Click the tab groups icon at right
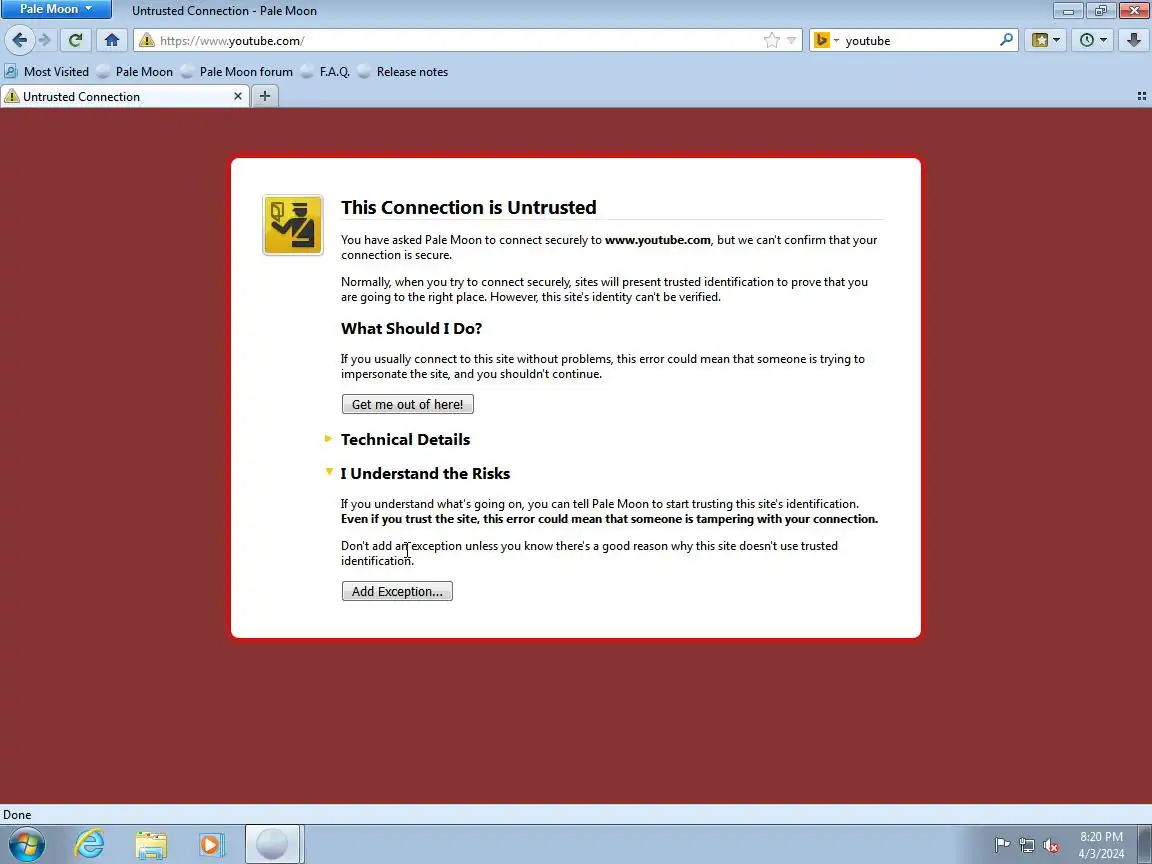The width and height of the screenshot is (1152, 864). pos(1142,96)
